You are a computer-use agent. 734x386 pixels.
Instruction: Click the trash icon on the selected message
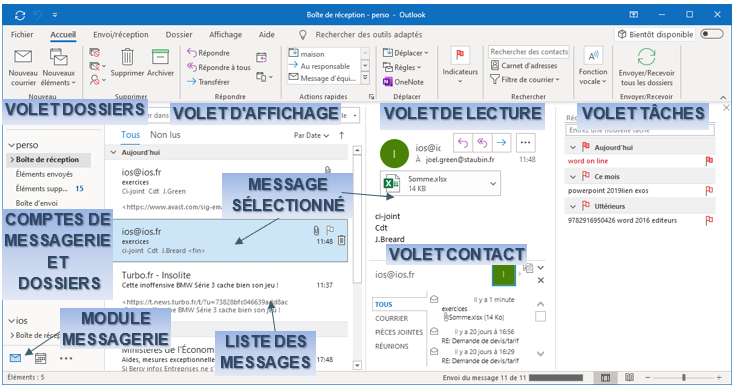pyautogui.click(x=342, y=240)
